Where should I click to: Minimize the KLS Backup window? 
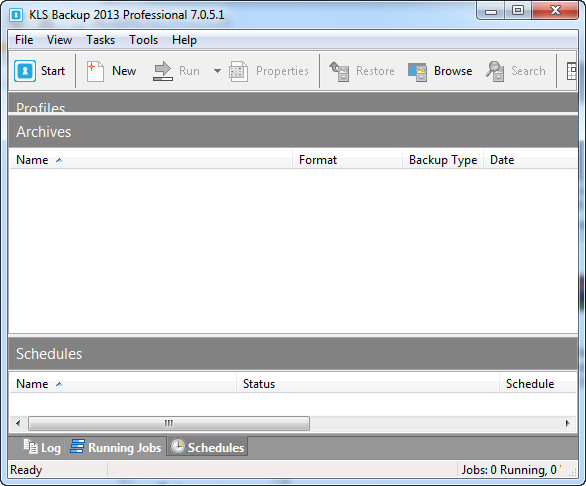pyautogui.click(x=491, y=11)
